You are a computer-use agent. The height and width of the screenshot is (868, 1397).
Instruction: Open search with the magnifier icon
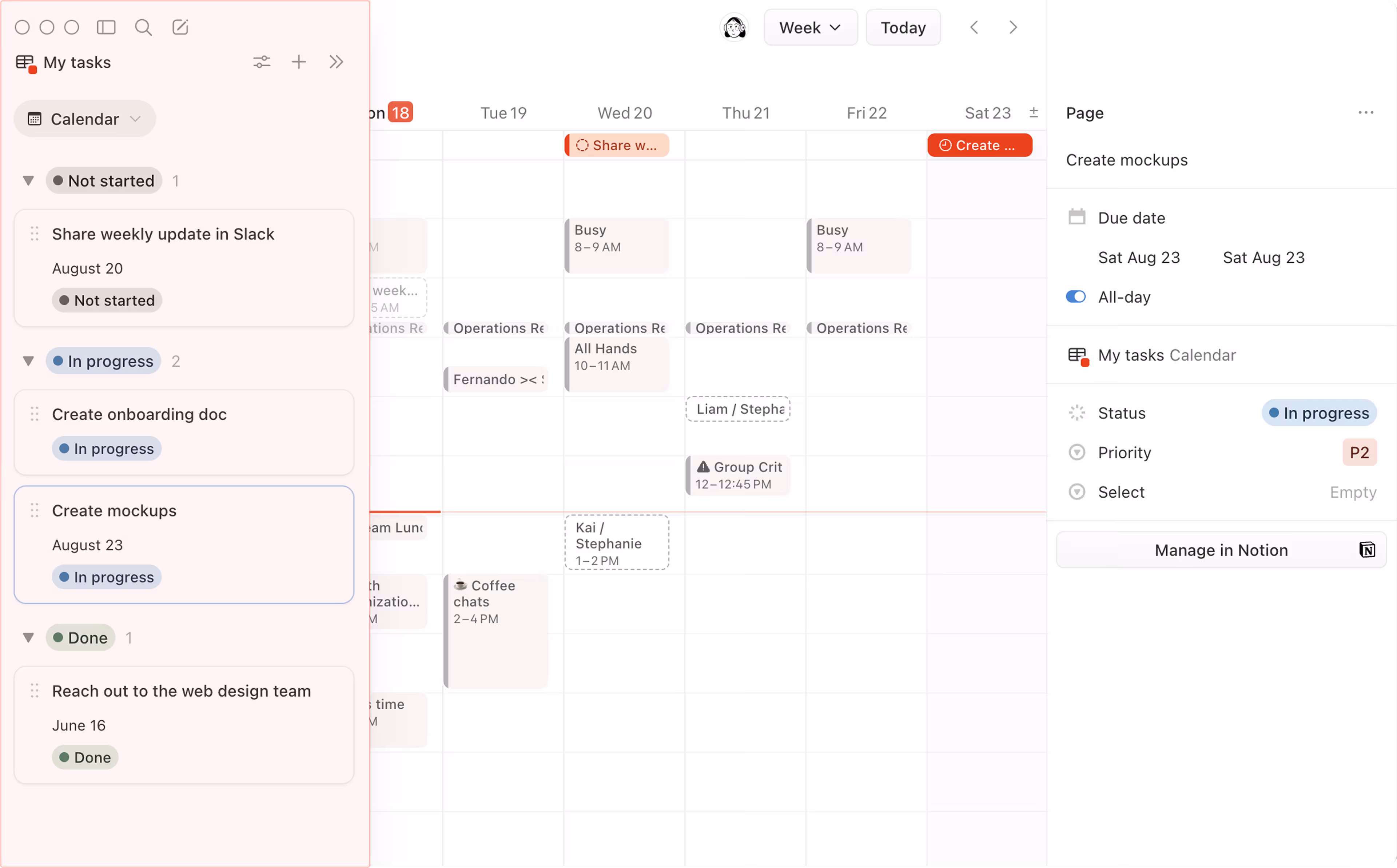[143, 27]
